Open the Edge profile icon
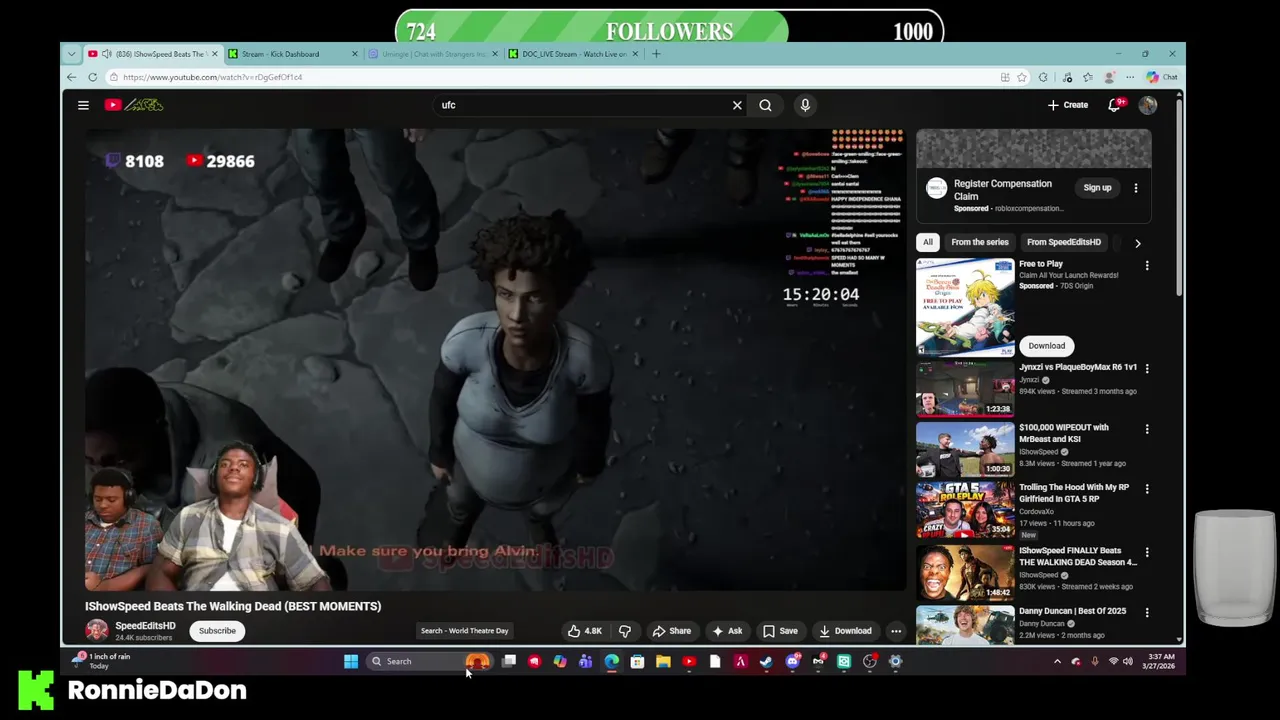1280x720 pixels. (x=1109, y=77)
